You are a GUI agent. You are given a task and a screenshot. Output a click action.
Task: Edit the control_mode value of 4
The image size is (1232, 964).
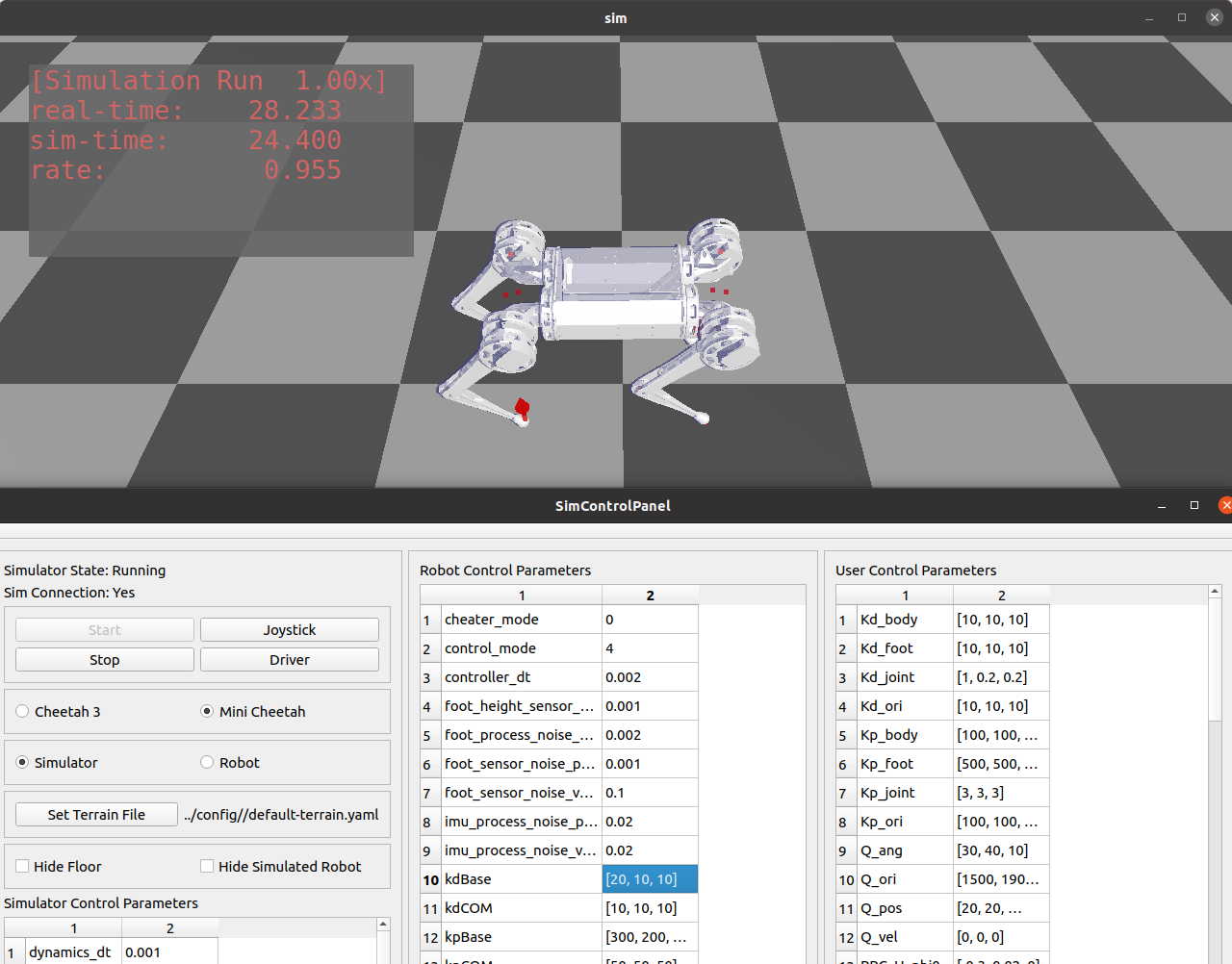(x=650, y=648)
